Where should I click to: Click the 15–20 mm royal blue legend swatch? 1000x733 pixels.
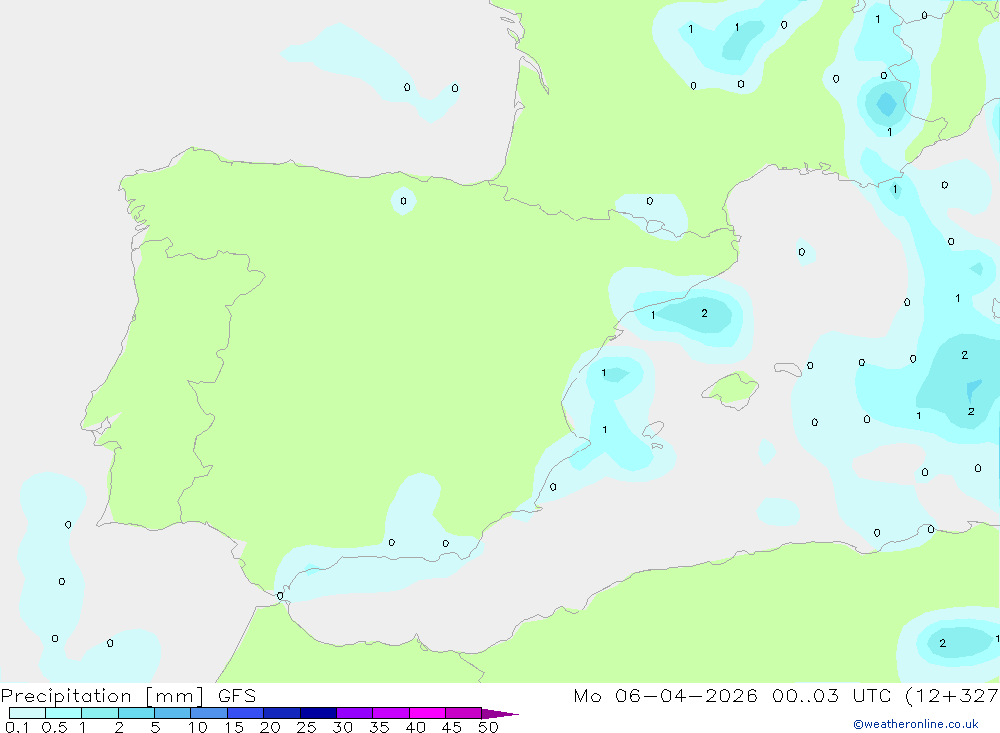click(x=246, y=713)
